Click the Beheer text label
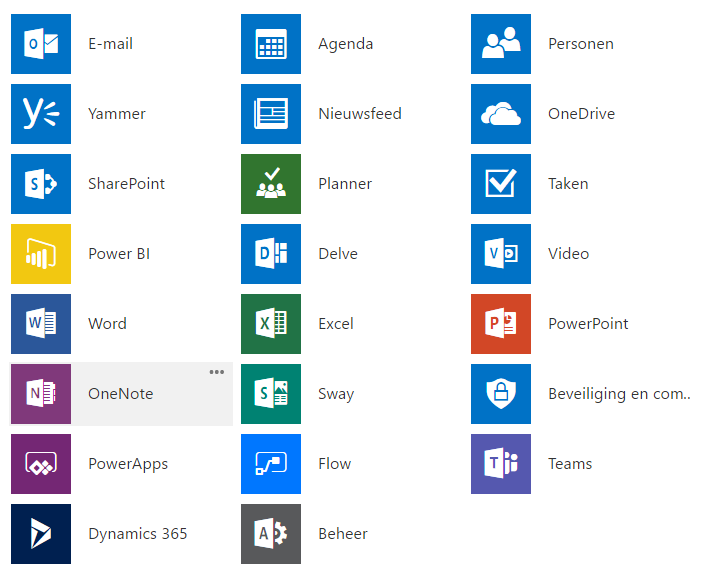The width and height of the screenshot is (704, 582). [x=343, y=534]
